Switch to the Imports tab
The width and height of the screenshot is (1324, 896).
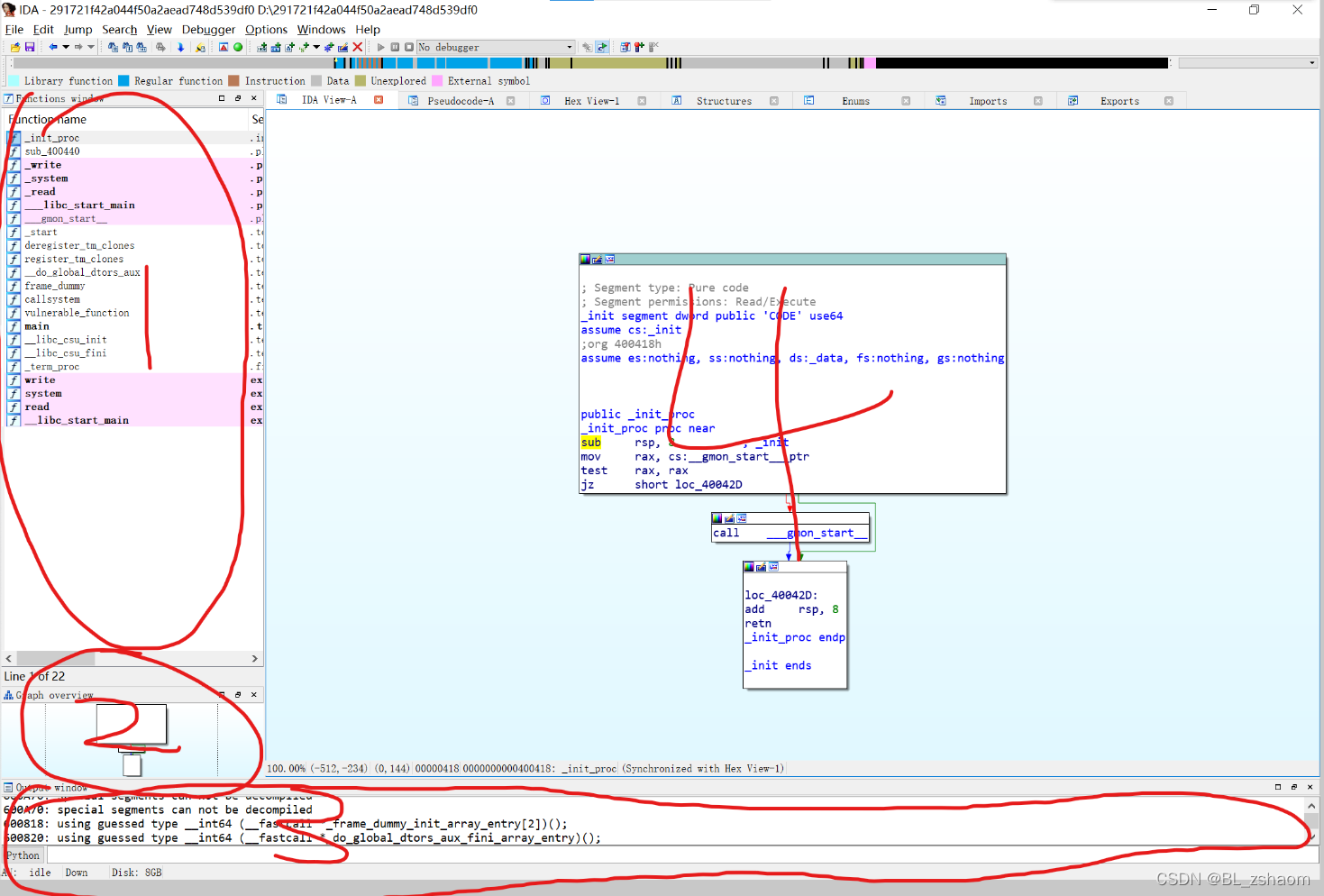(988, 101)
